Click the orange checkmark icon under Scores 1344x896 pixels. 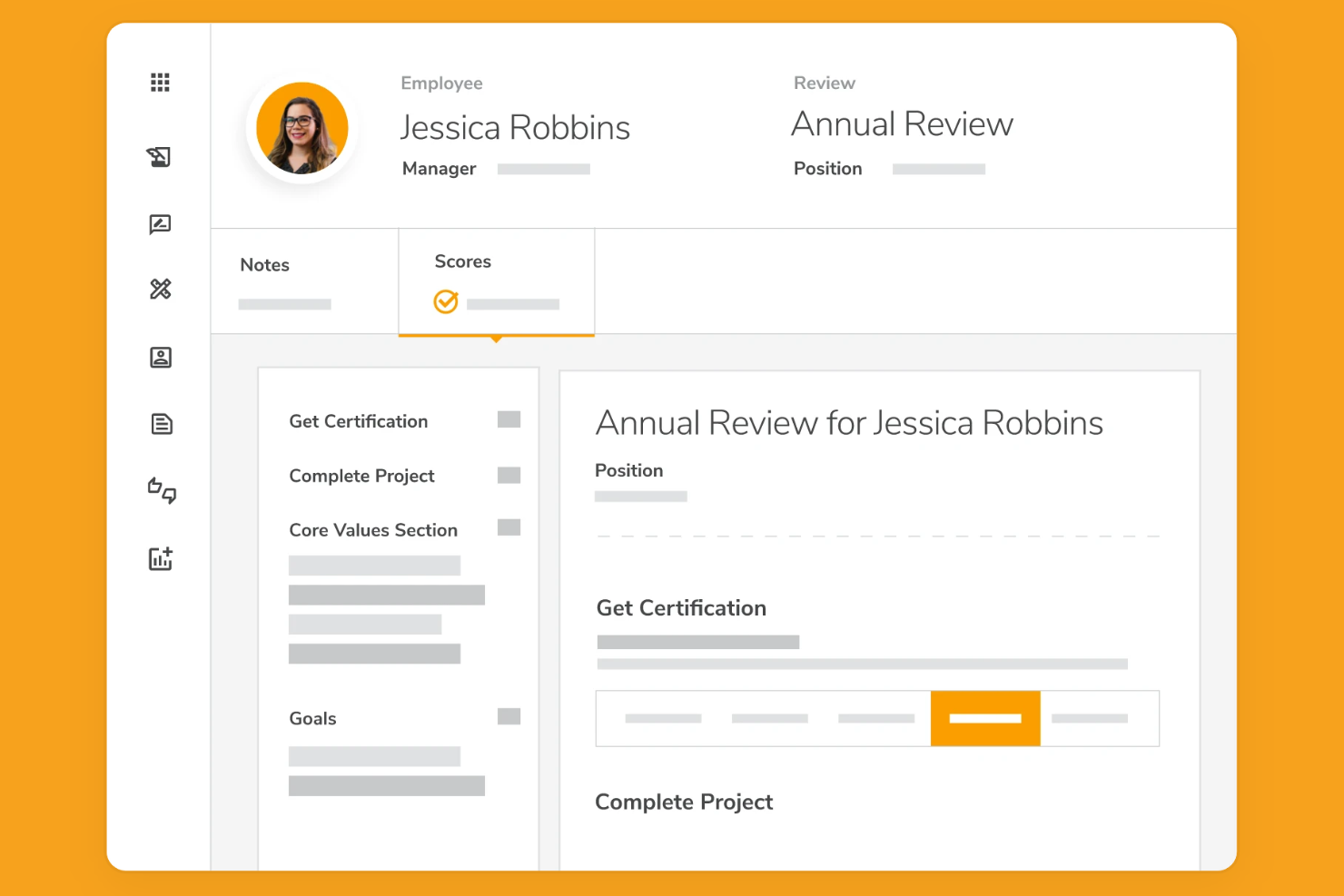pos(446,301)
